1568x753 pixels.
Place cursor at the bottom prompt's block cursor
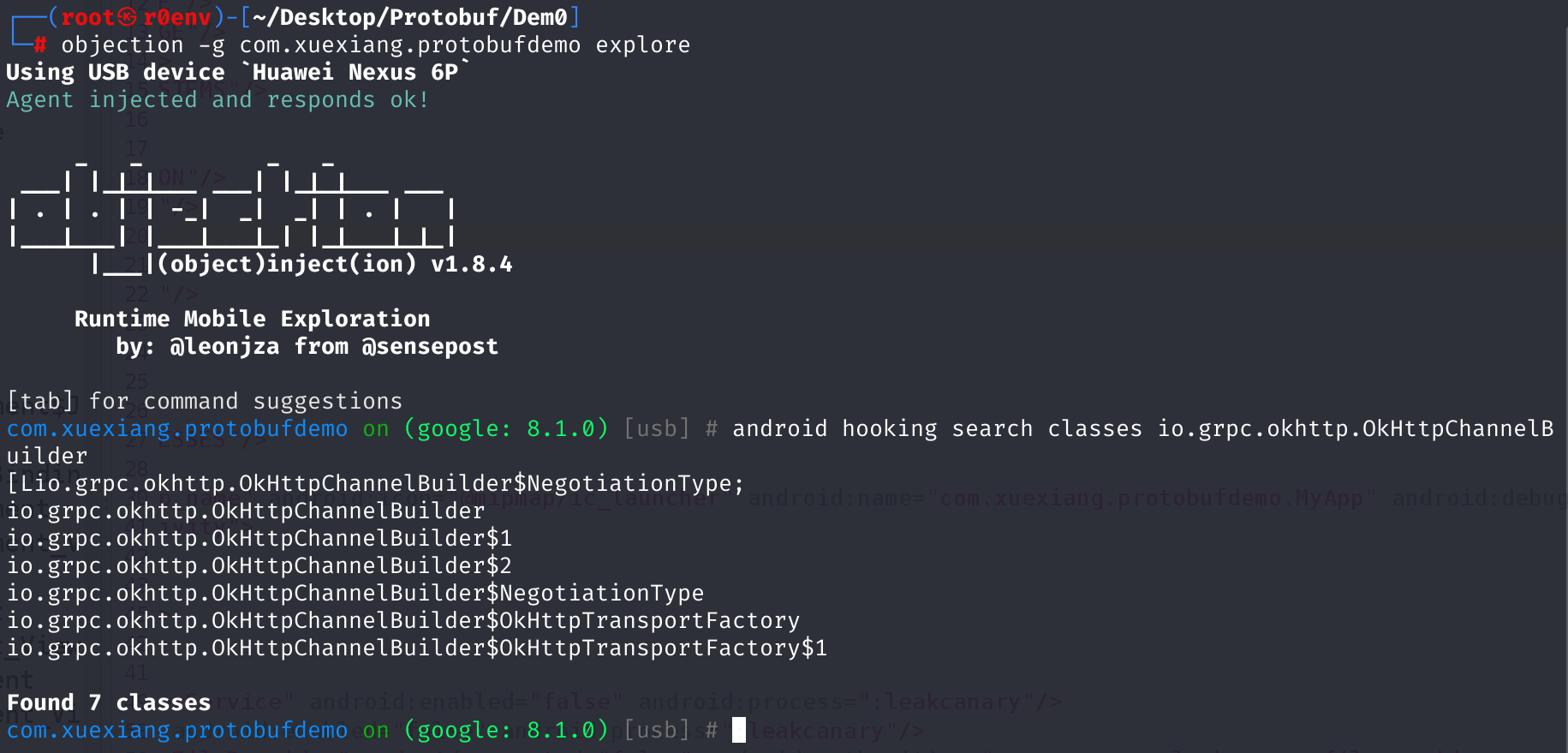pos(739,730)
